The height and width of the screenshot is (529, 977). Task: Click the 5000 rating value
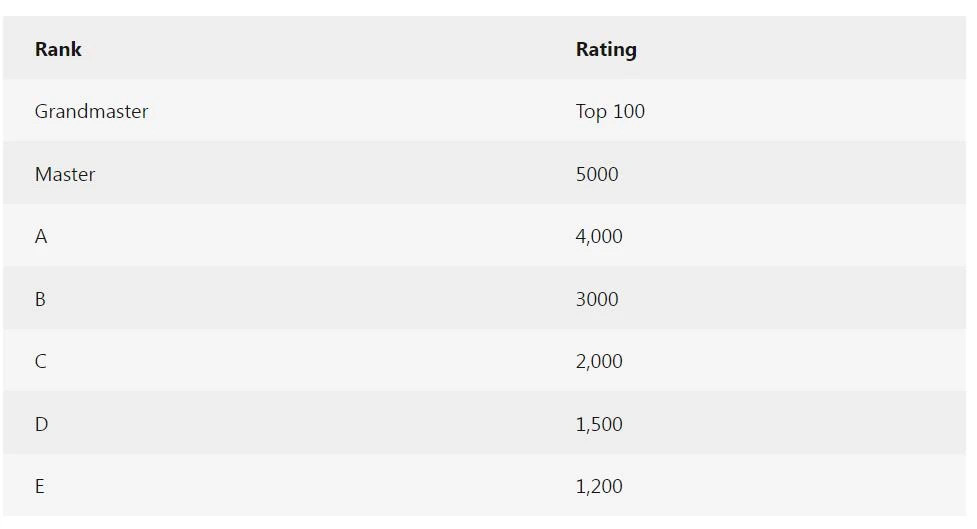(x=597, y=174)
